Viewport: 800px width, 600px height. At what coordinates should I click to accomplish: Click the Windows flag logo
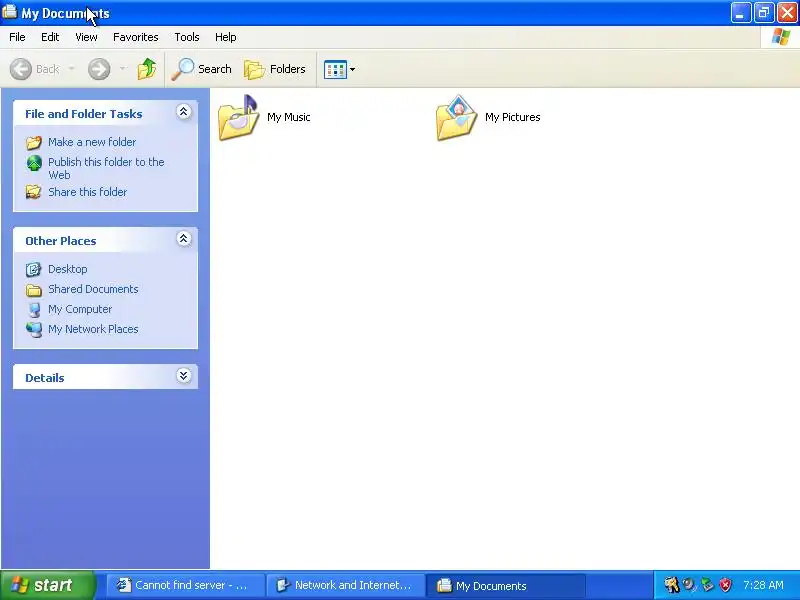pos(780,37)
